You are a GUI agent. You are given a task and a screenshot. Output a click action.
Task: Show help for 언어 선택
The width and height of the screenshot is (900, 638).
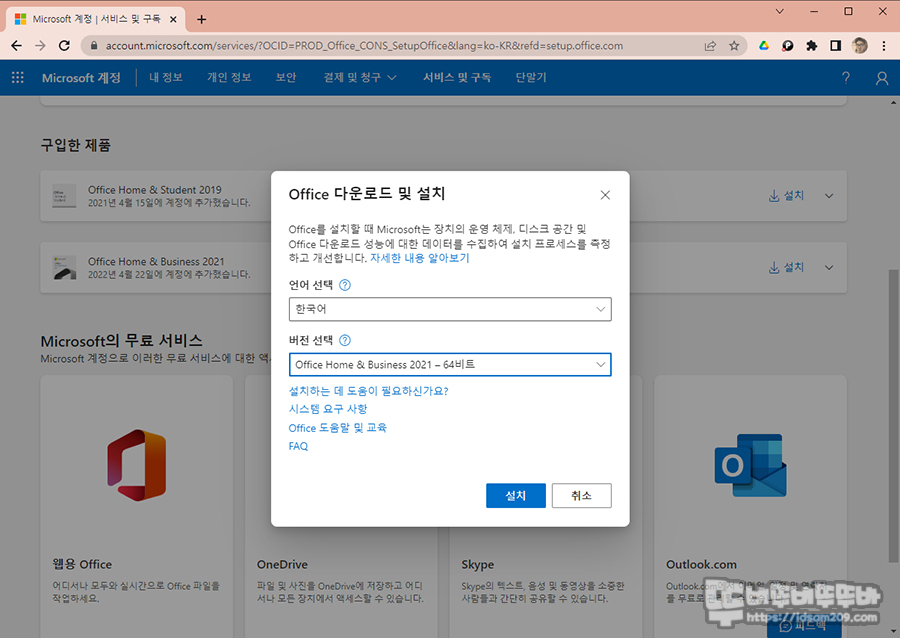click(344, 285)
